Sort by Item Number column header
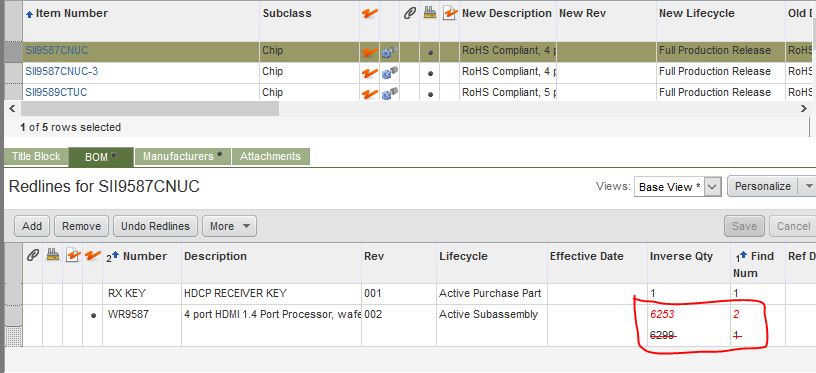This screenshot has width=816, height=373. [x=72, y=14]
